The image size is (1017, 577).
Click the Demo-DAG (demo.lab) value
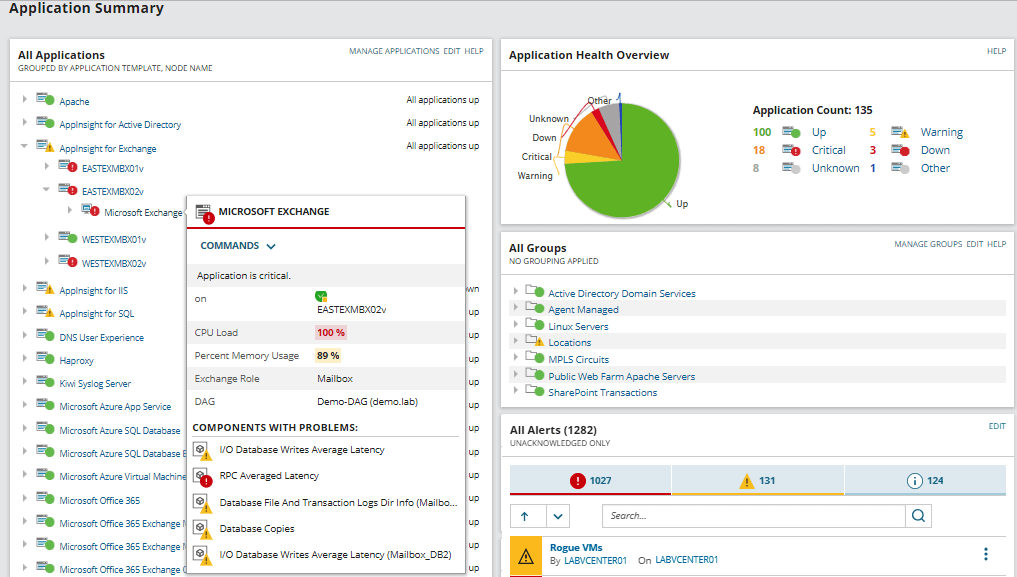[x=367, y=402]
